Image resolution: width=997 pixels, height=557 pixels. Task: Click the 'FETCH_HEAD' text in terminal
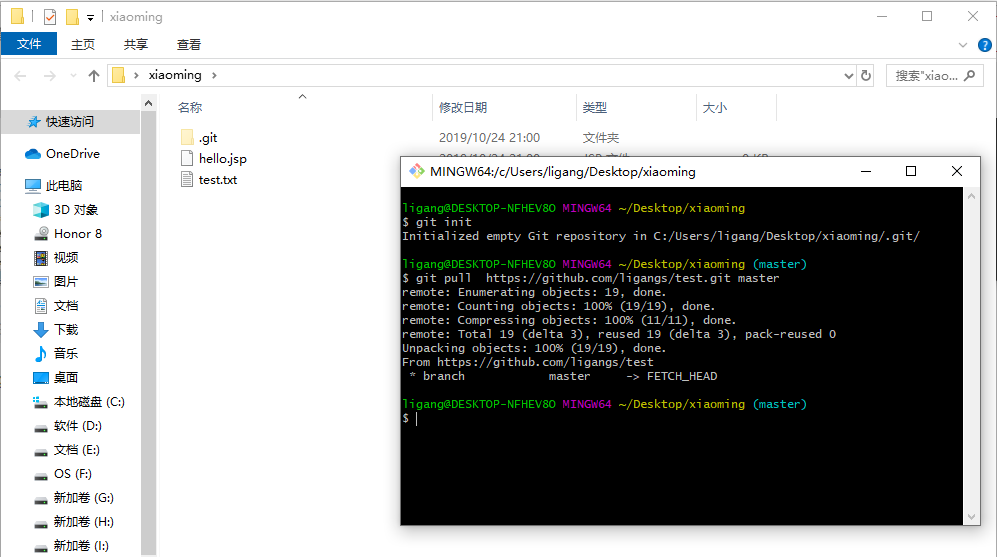click(x=682, y=376)
